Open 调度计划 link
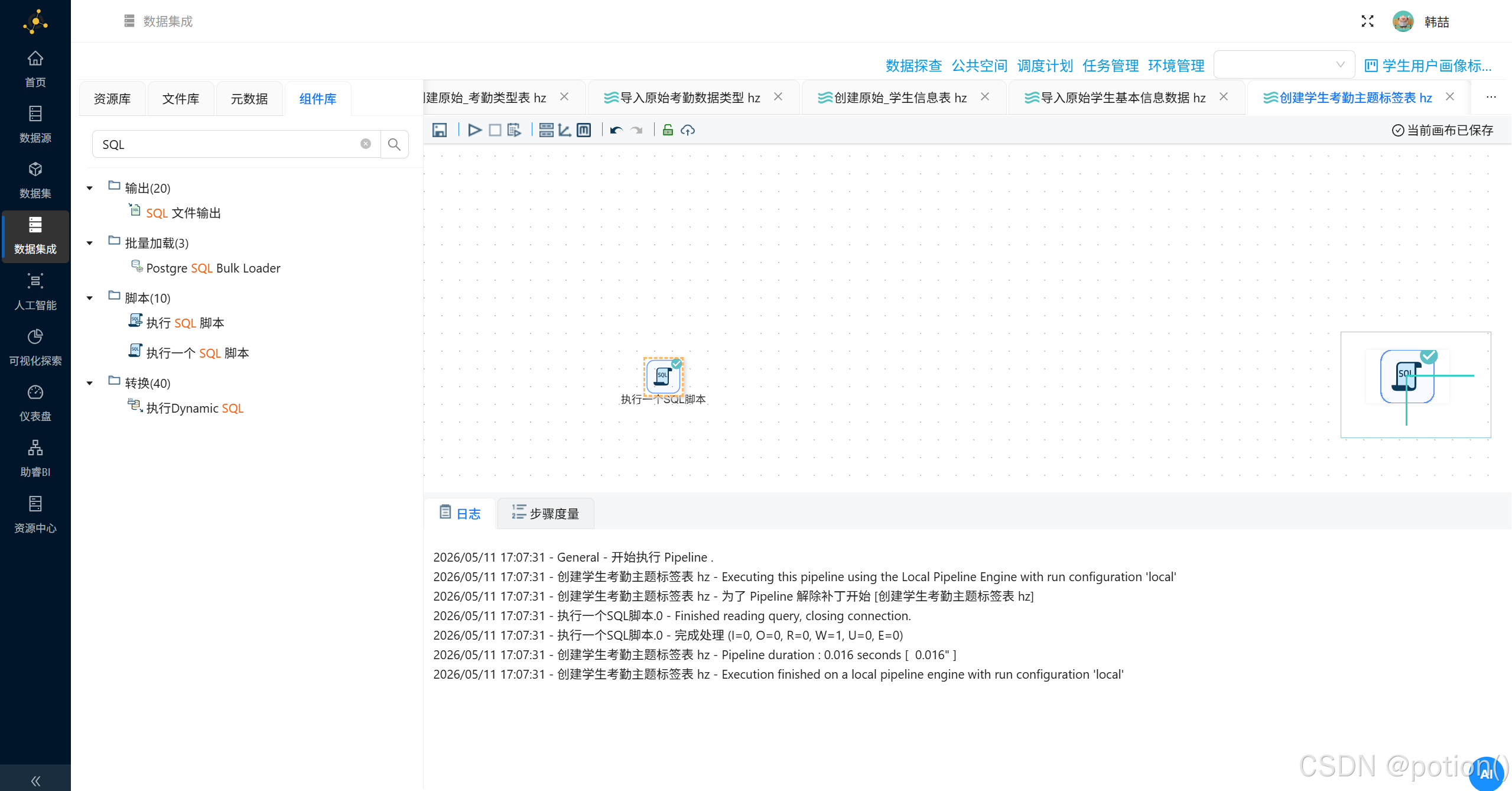 pyautogui.click(x=1045, y=66)
